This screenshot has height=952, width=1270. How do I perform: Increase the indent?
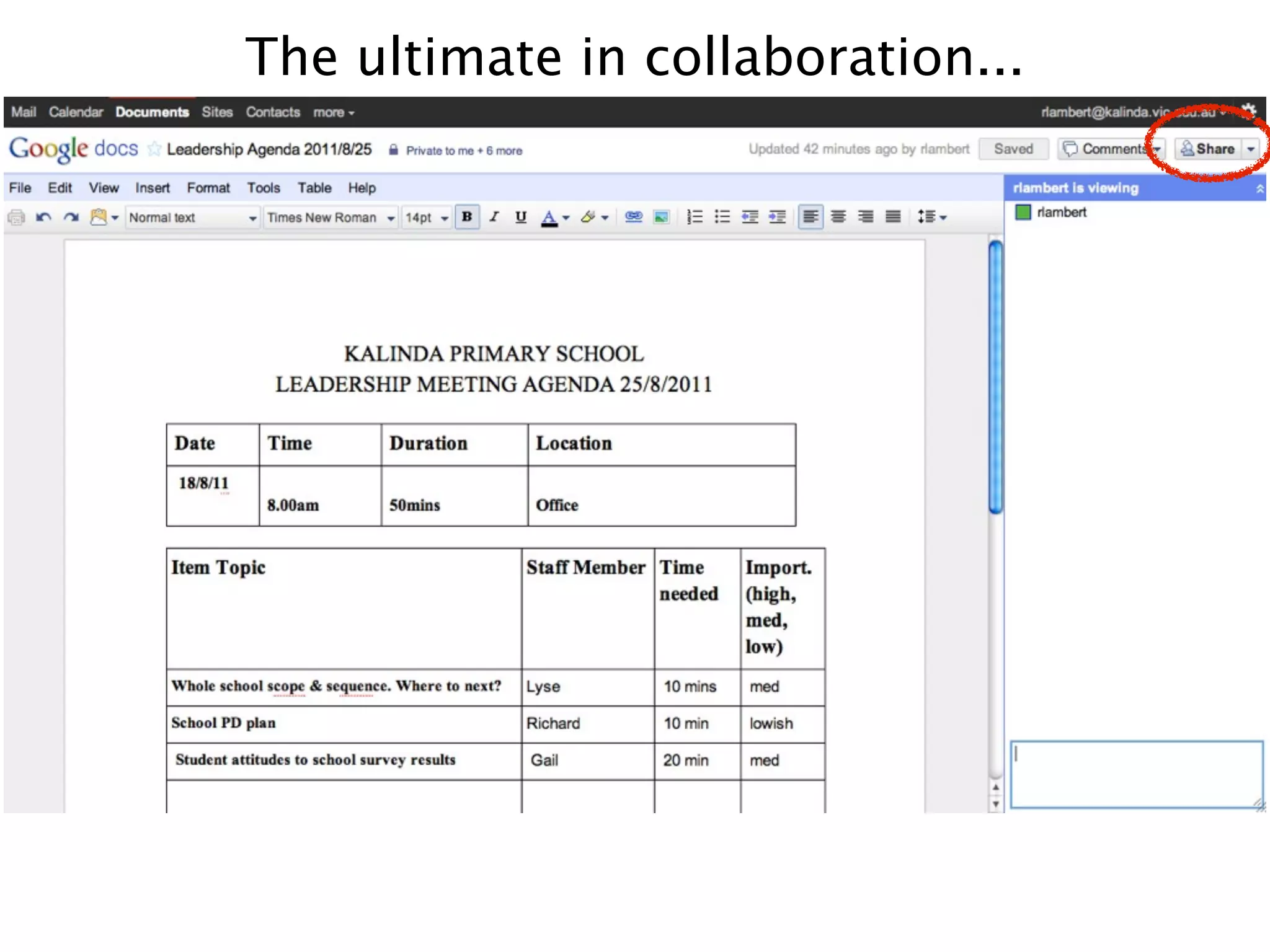pyautogui.click(x=778, y=217)
